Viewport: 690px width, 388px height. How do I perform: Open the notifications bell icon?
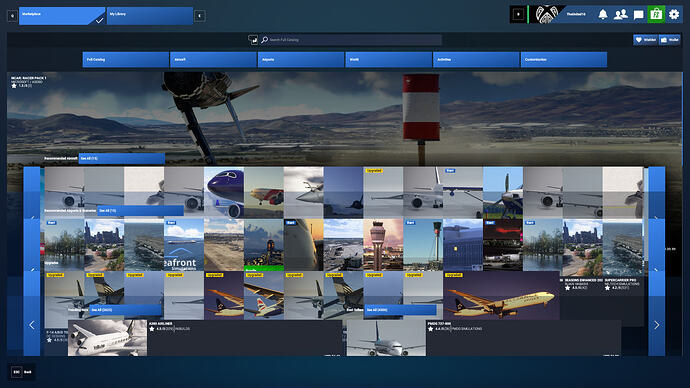click(x=603, y=15)
